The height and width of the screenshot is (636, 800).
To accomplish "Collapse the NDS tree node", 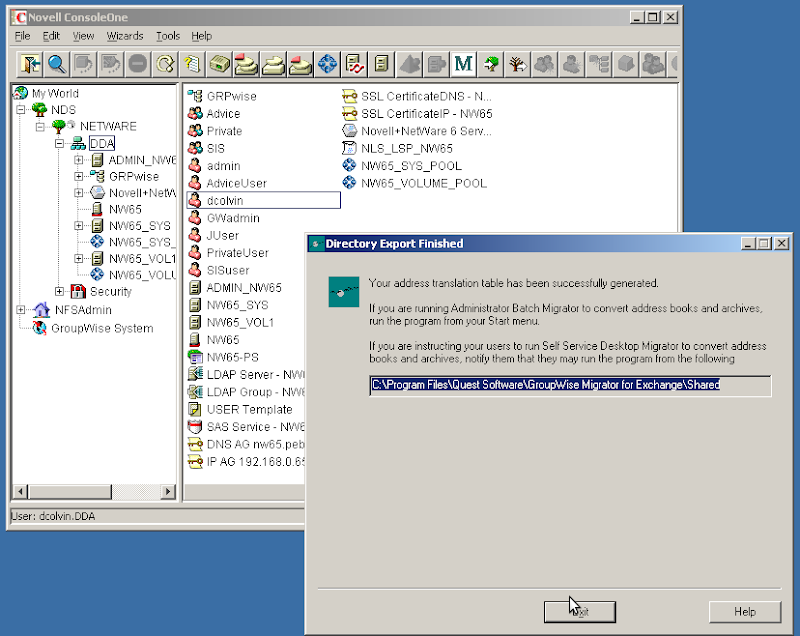I will [21, 110].
